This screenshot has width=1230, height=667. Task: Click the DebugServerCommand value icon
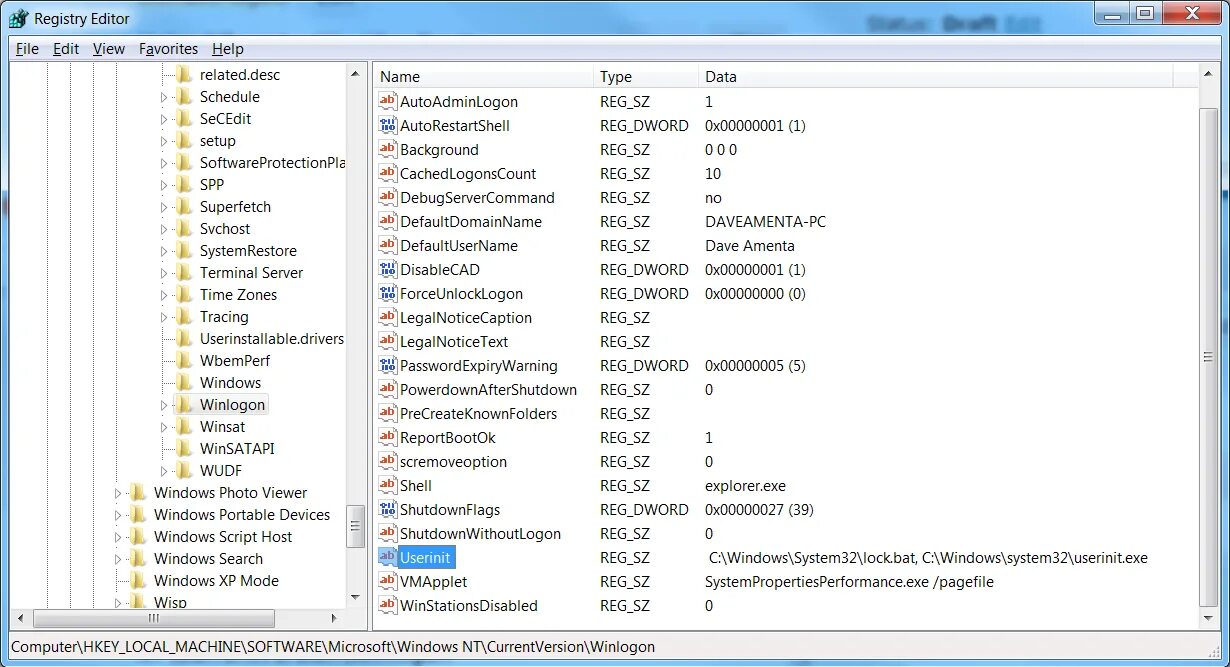388,197
